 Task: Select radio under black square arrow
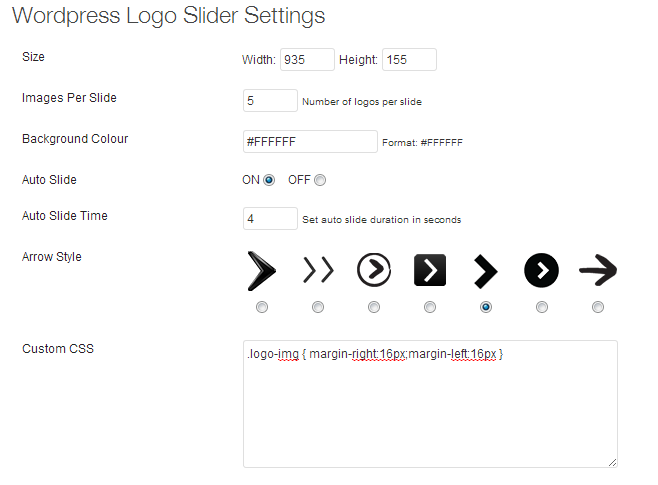pyautogui.click(x=430, y=307)
